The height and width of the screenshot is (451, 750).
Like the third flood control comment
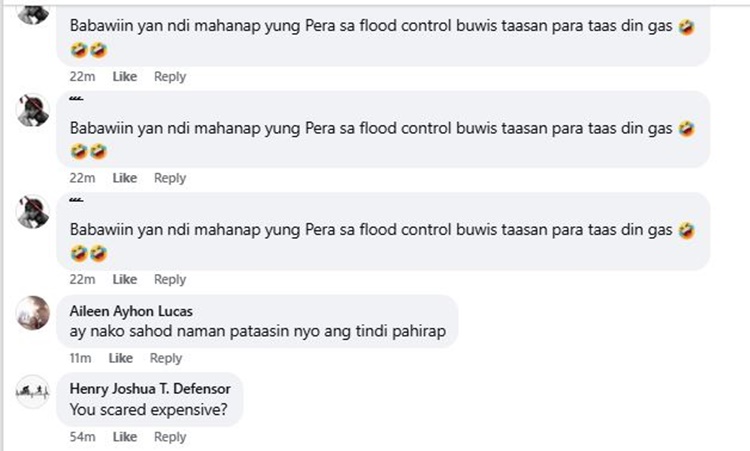pyautogui.click(x=124, y=280)
